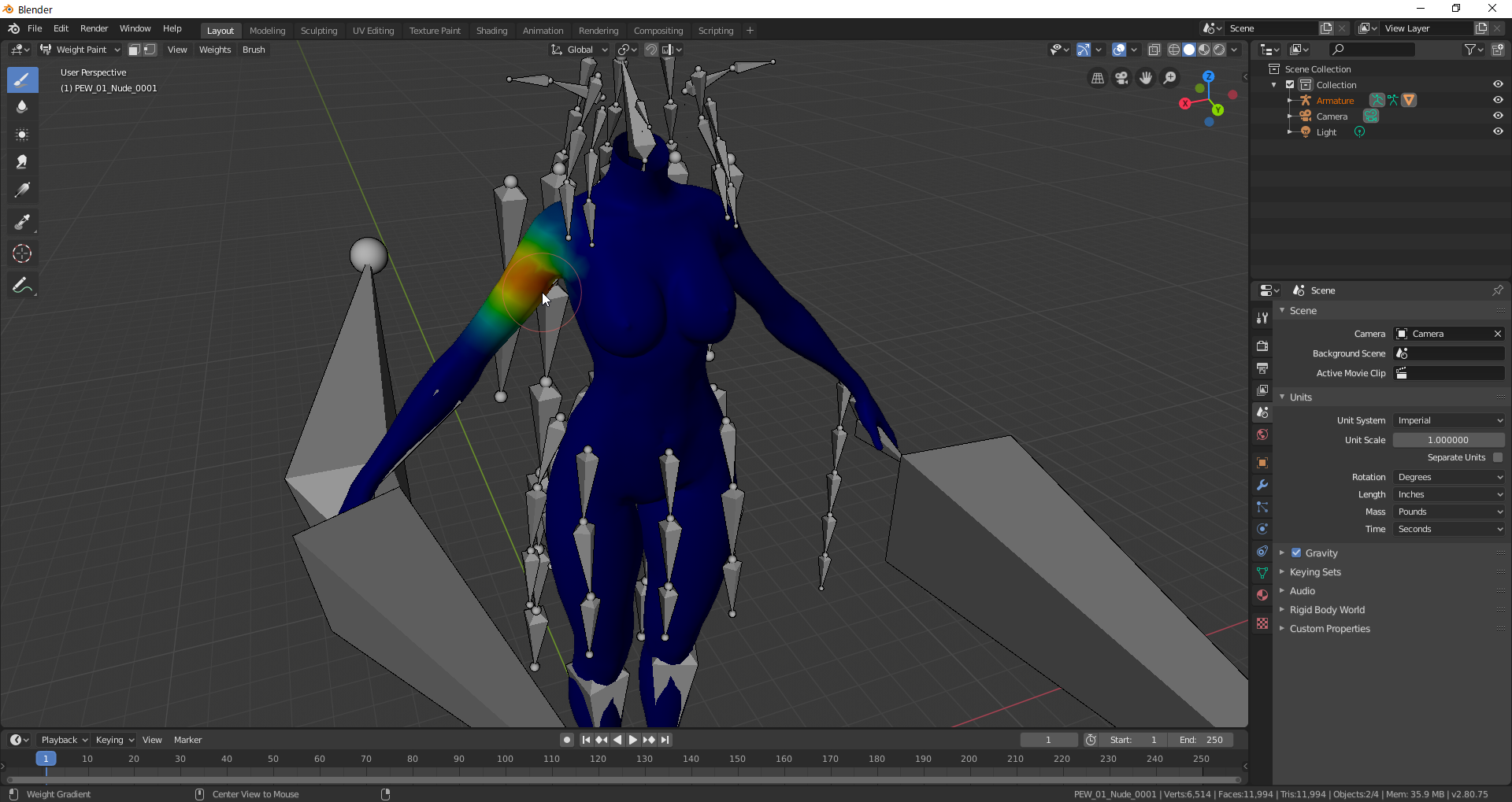Select the Annotate tool
Viewport: 1512px width, 802px height.
[22, 286]
